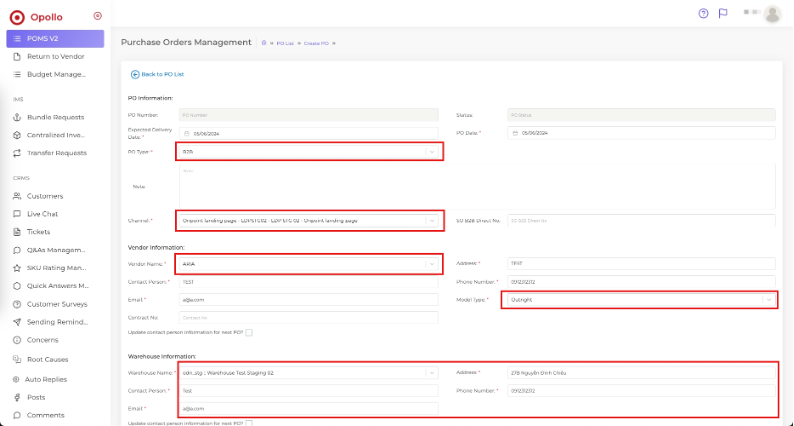
Task: Click calendar icon in PO Date field
Action: tap(515, 133)
